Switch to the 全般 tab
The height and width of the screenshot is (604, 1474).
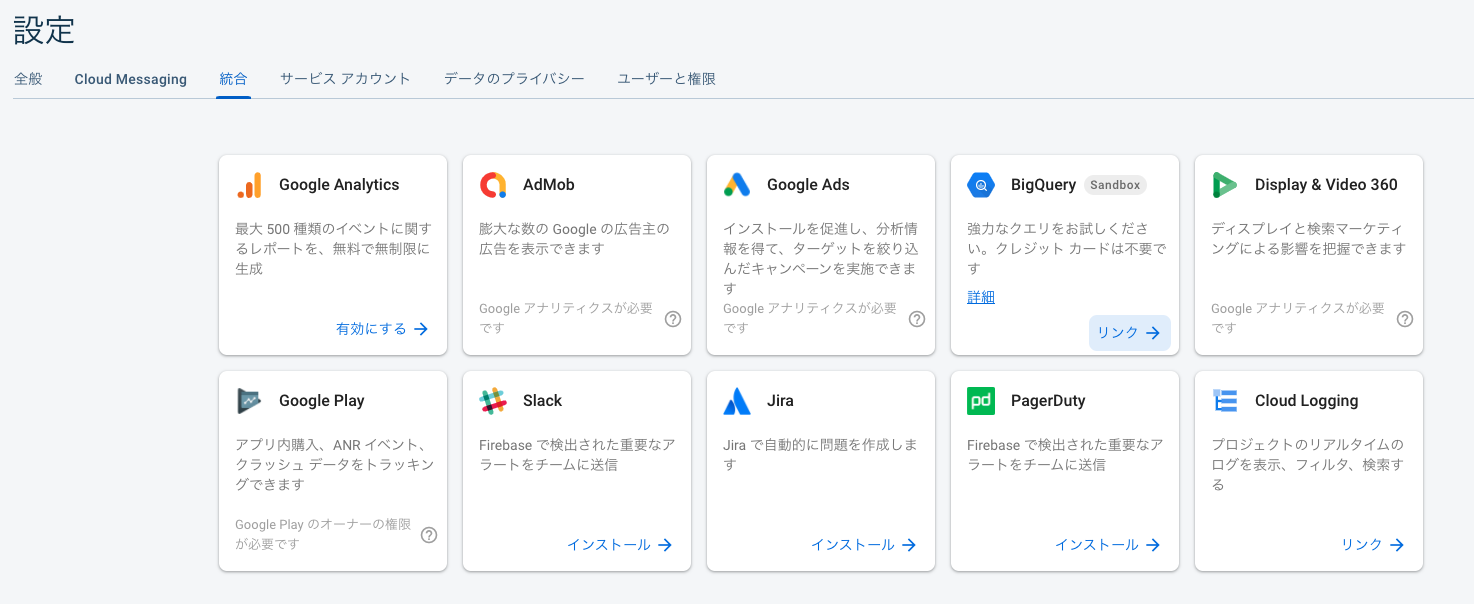point(28,79)
